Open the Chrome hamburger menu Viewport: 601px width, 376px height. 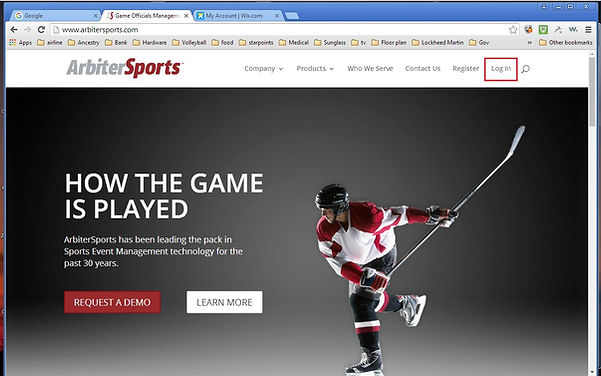click(x=588, y=30)
